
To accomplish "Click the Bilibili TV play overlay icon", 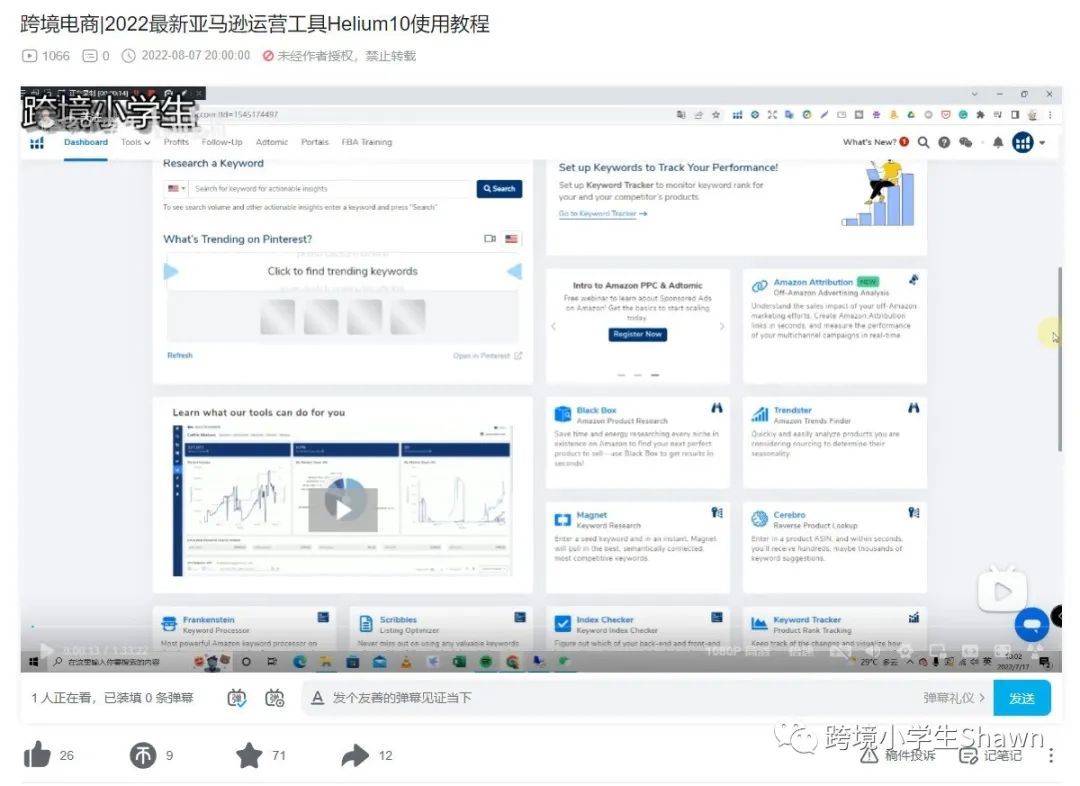I will pyautogui.click(x=1002, y=590).
